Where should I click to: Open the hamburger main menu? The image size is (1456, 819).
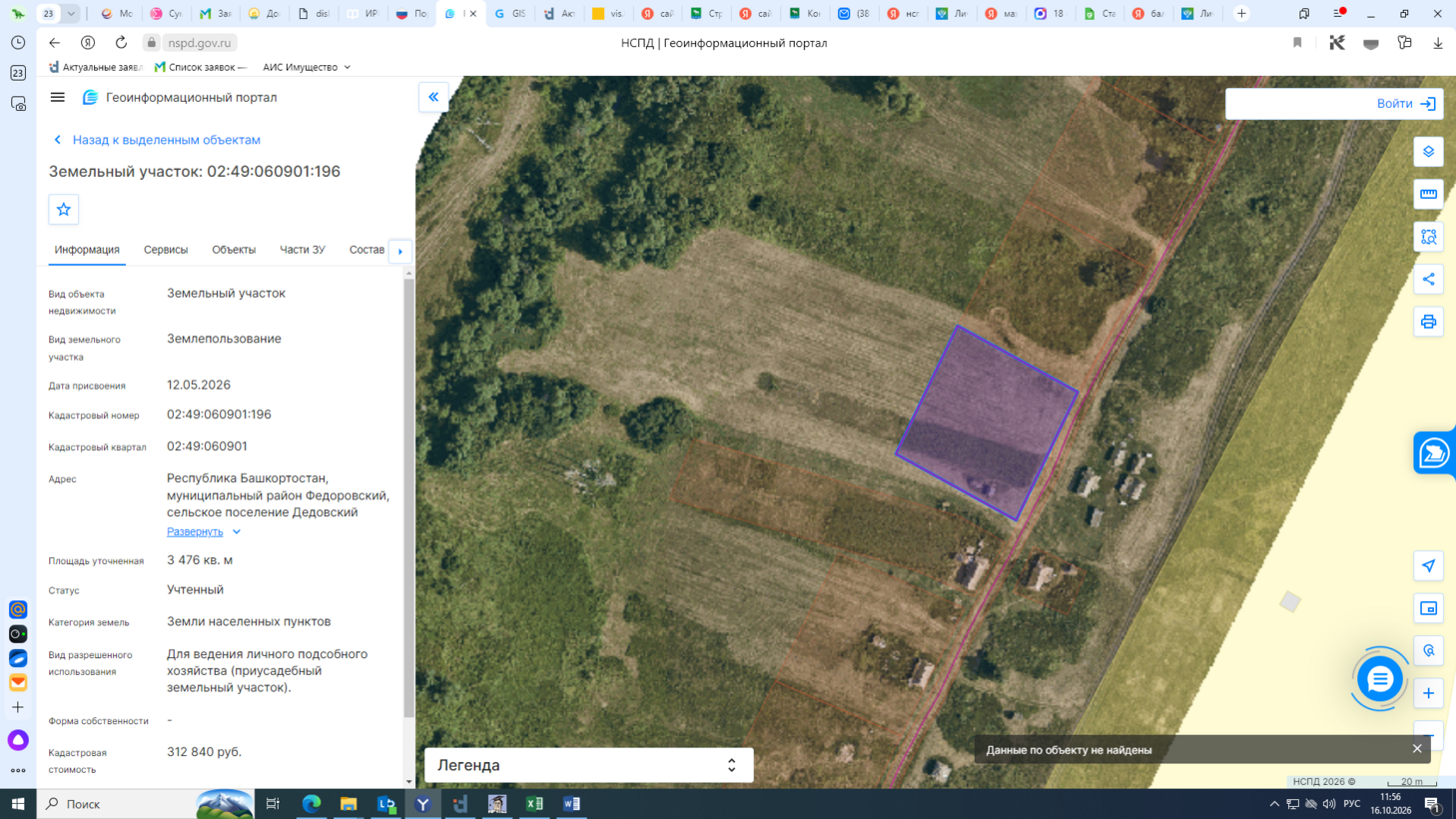[x=58, y=97]
